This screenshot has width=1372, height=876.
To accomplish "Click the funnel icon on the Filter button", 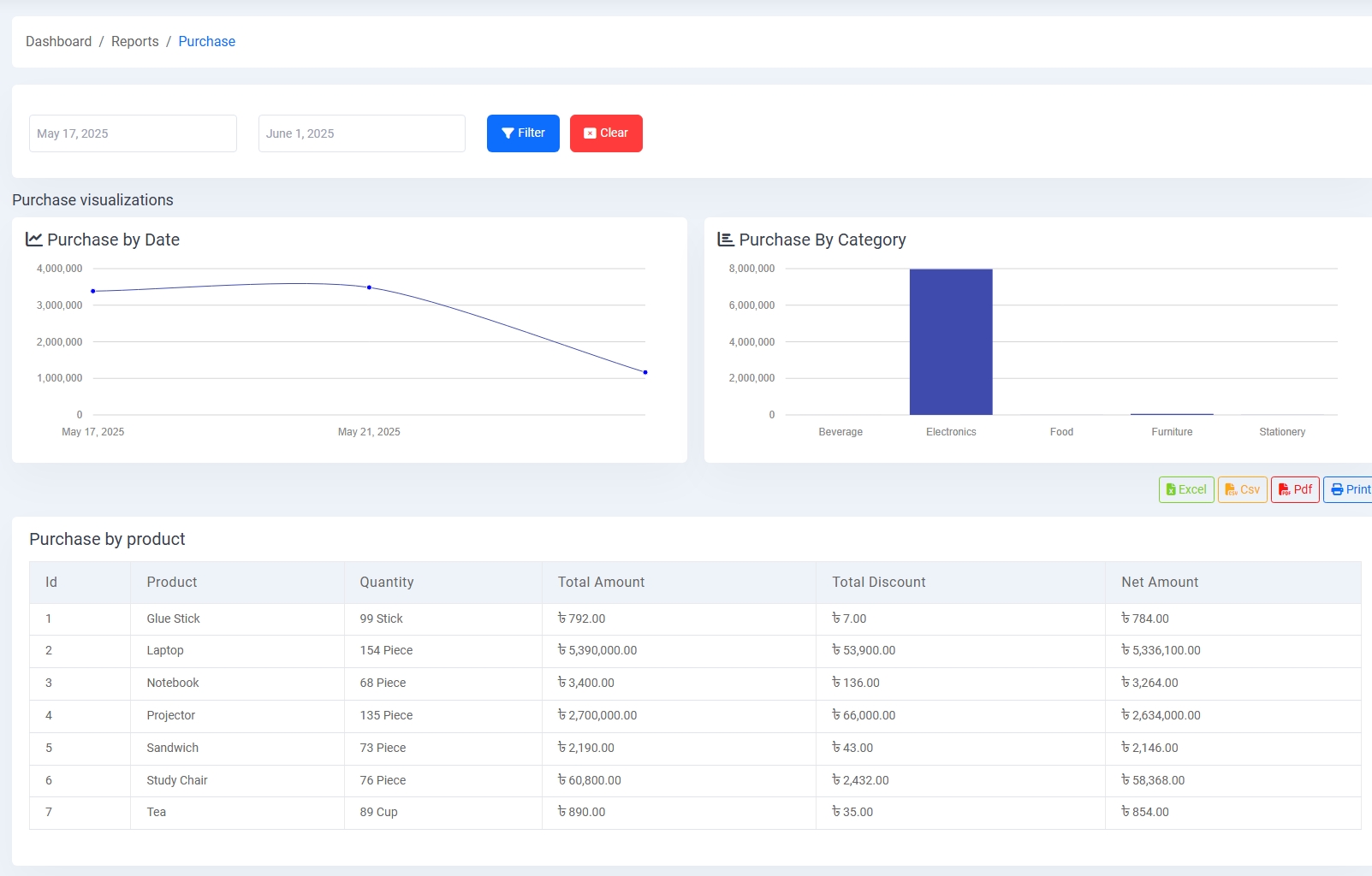I will (508, 133).
